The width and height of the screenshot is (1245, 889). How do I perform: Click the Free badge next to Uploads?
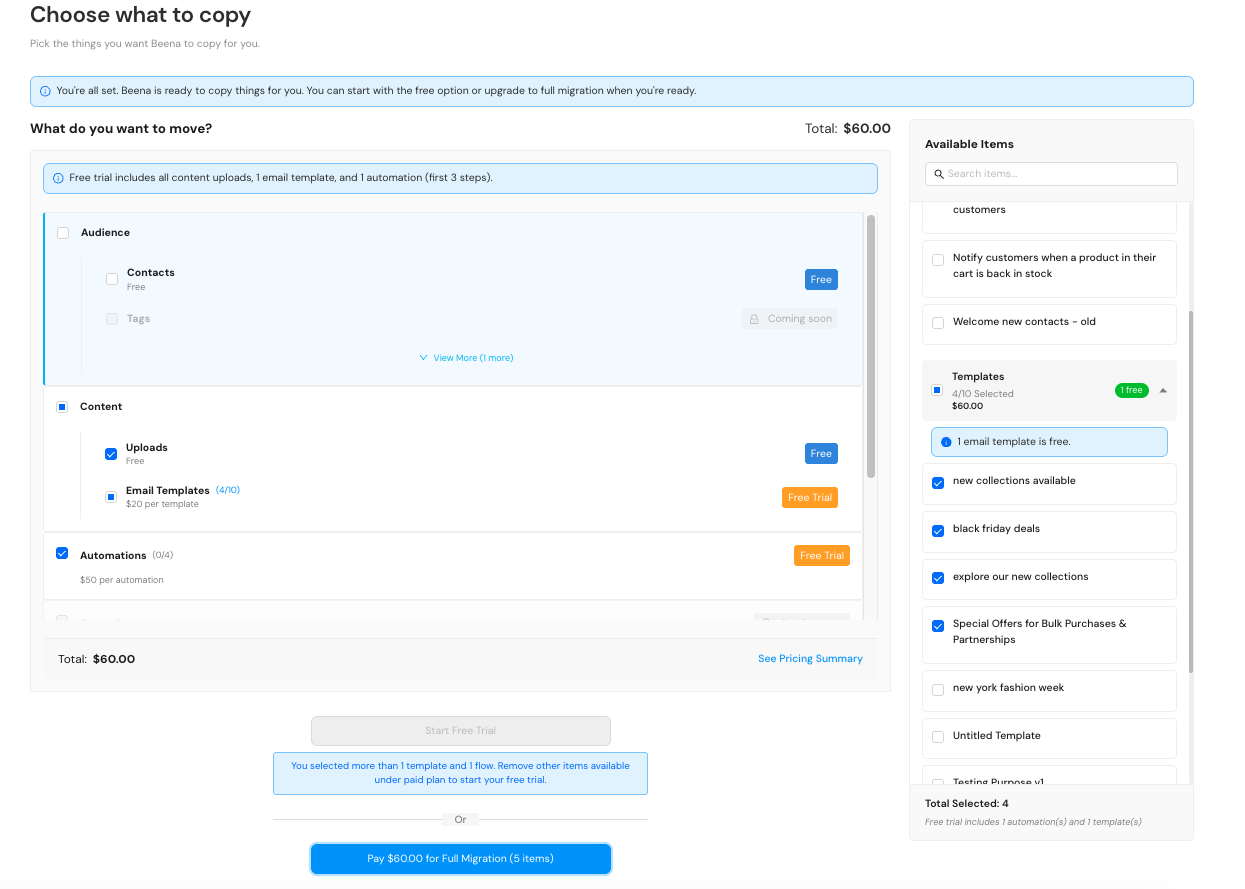[x=821, y=453]
